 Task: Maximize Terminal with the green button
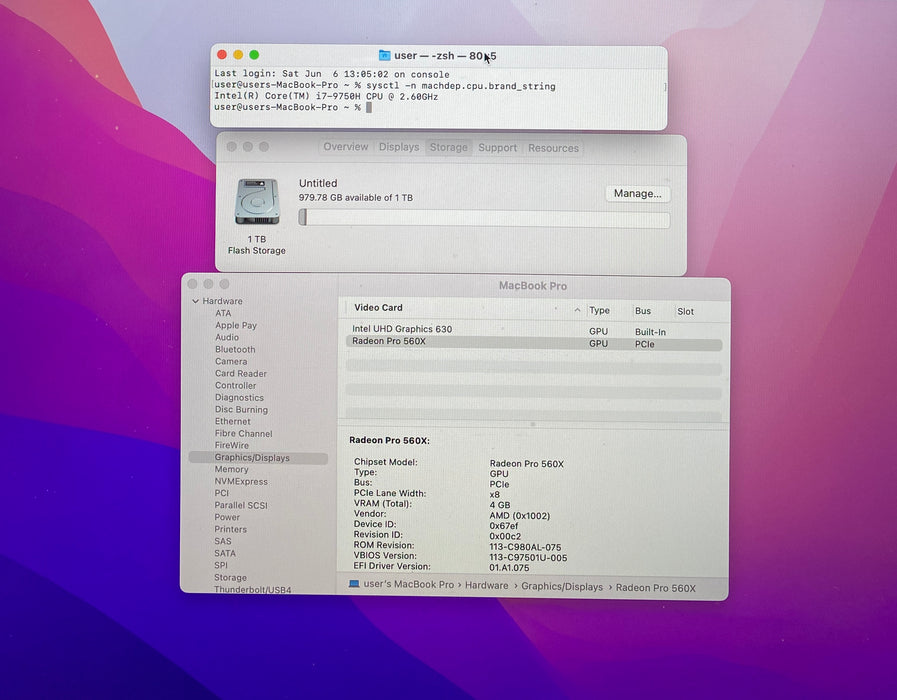254,55
